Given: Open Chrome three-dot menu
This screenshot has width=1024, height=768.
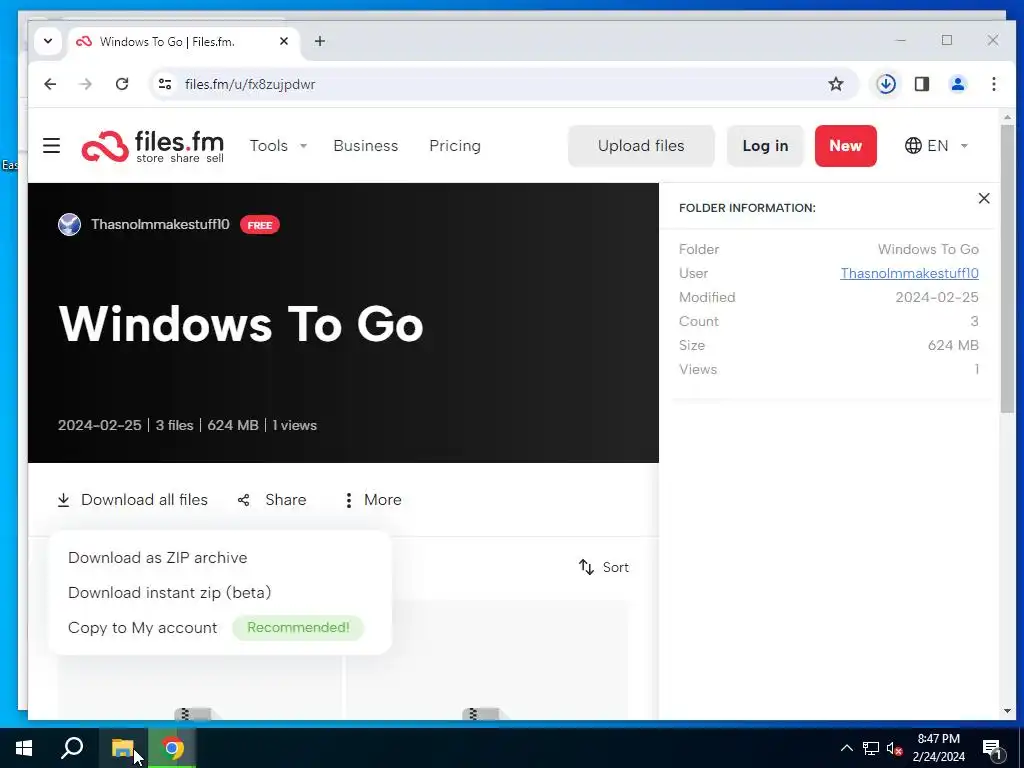Looking at the screenshot, I should coord(994,84).
